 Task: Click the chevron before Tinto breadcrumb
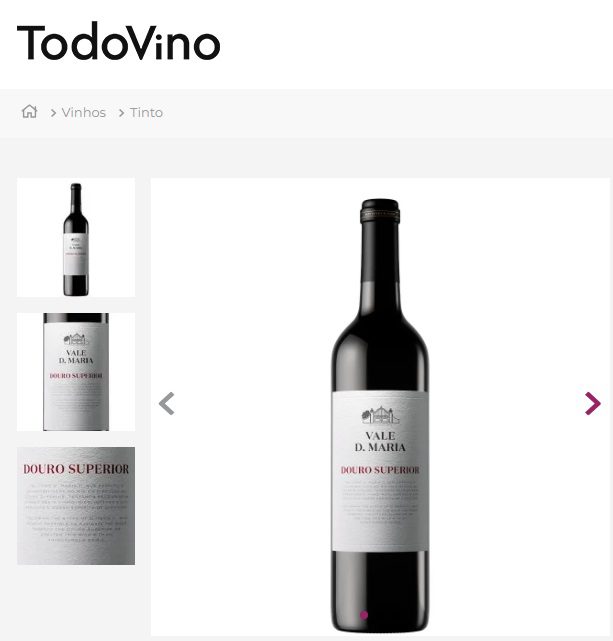pos(121,113)
